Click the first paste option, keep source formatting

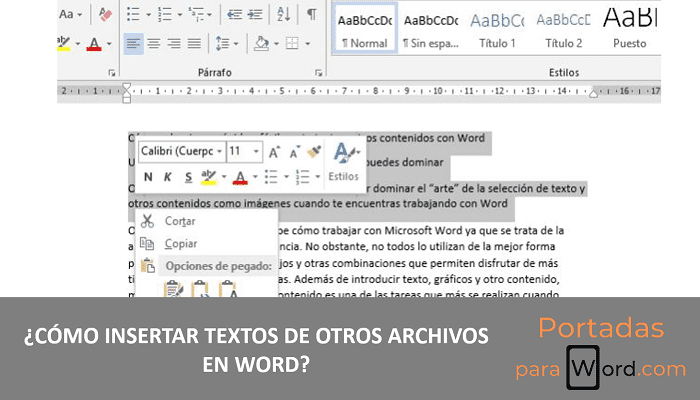coord(174,289)
